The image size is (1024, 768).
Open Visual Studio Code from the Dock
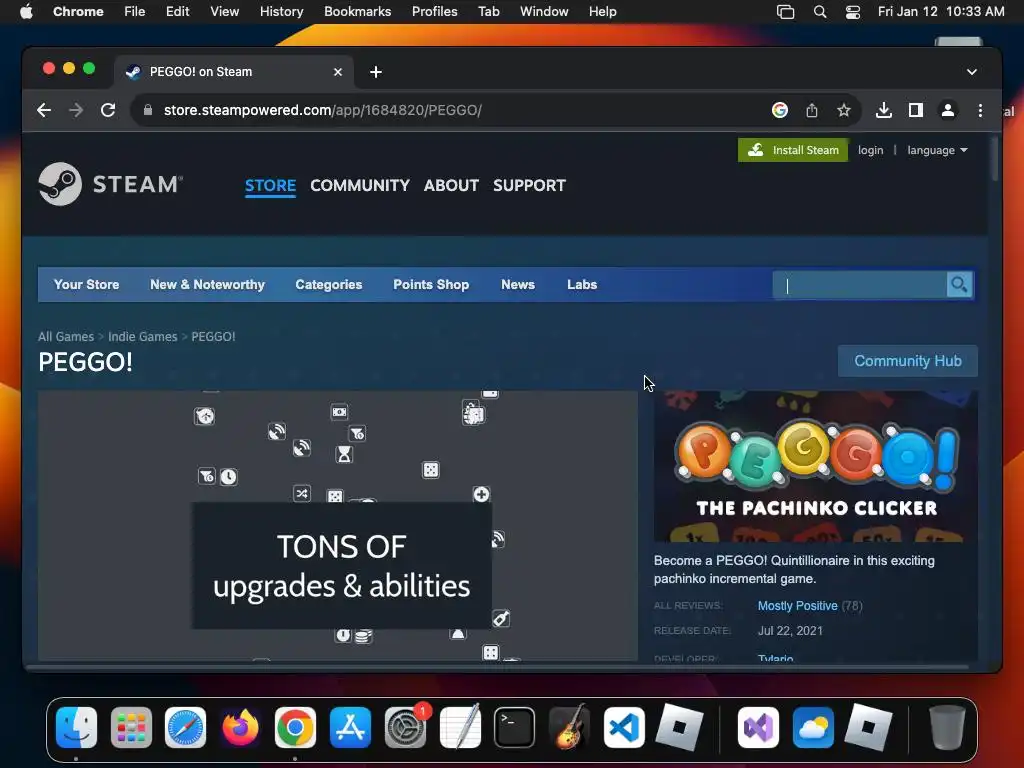pos(624,728)
